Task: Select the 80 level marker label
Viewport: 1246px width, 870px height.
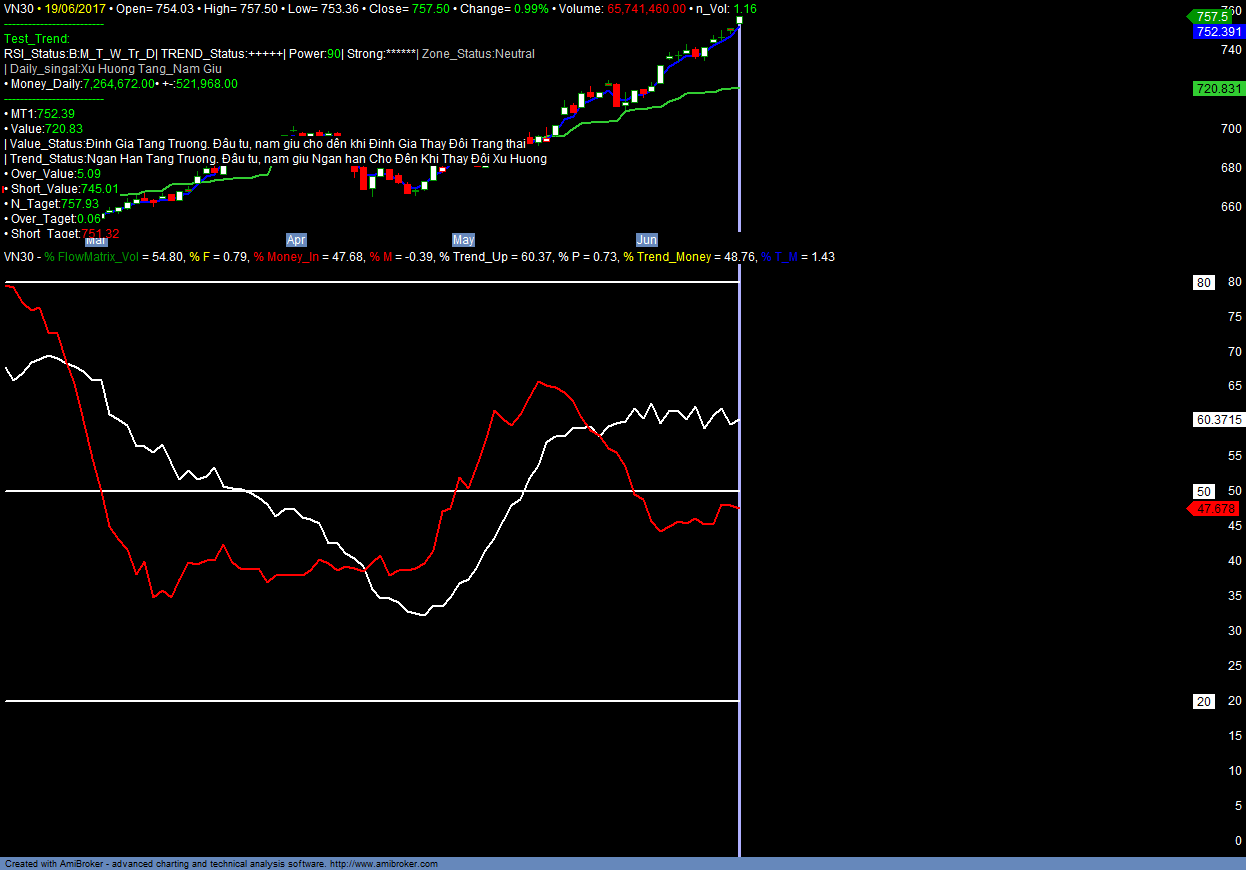Action: click(1204, 283)
